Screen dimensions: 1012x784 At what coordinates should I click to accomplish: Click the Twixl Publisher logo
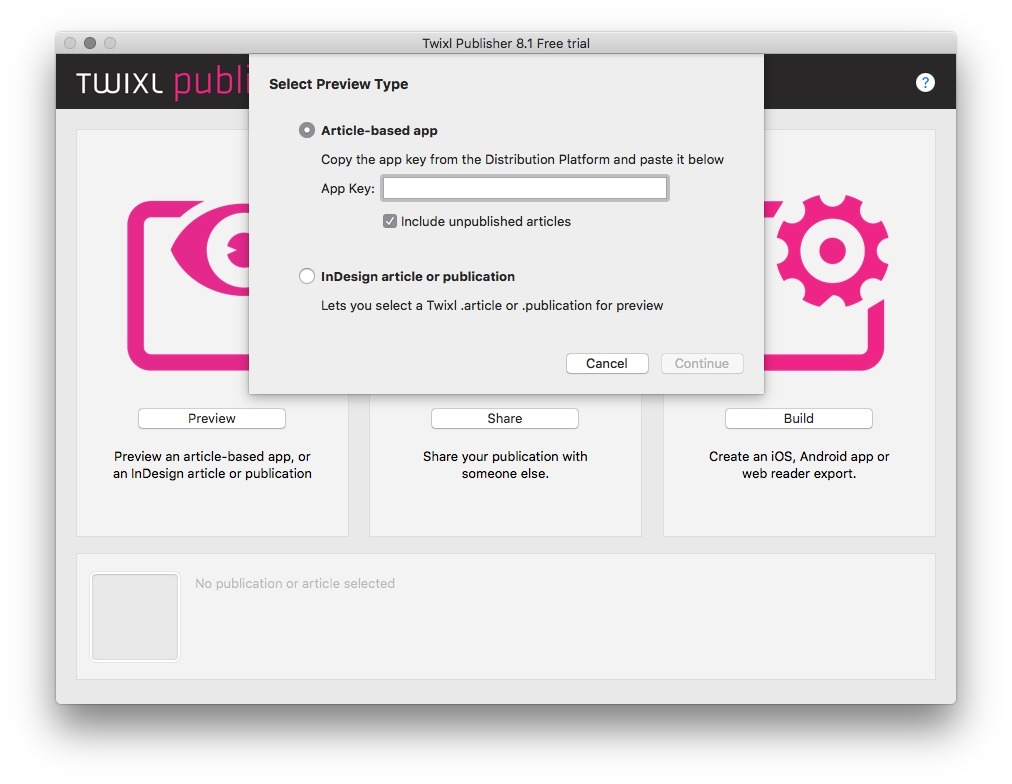[160, 83]
